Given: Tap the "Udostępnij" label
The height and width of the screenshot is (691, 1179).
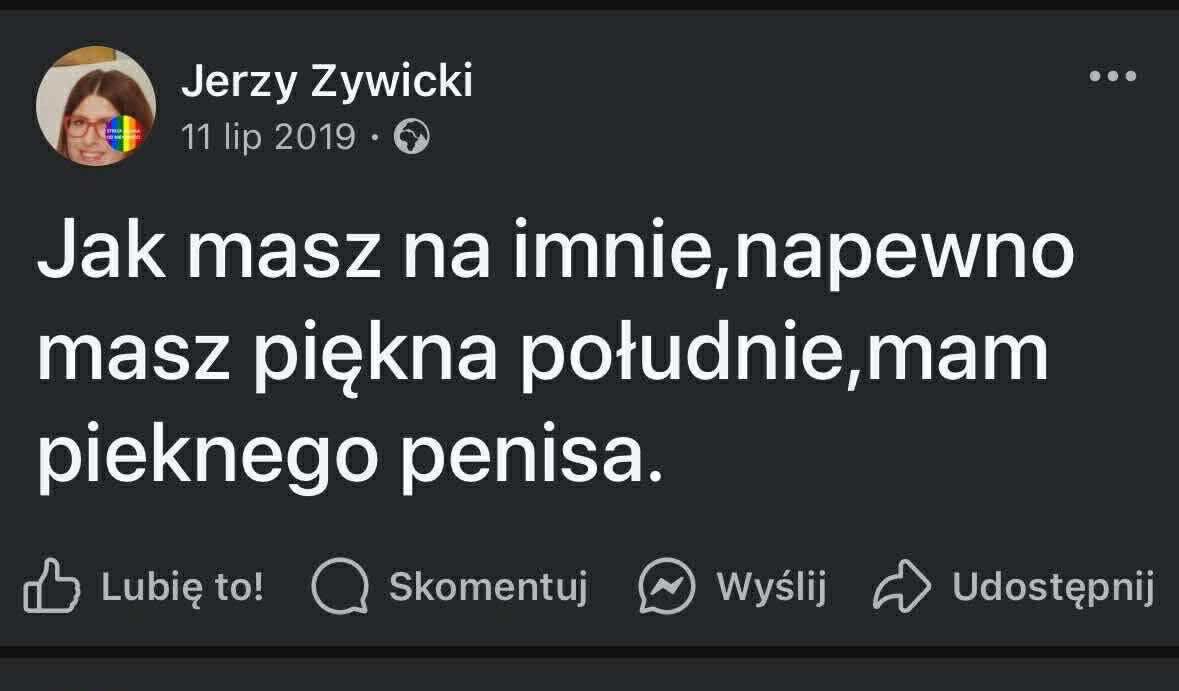Looking at the screenshot, I should point(1053,587).
